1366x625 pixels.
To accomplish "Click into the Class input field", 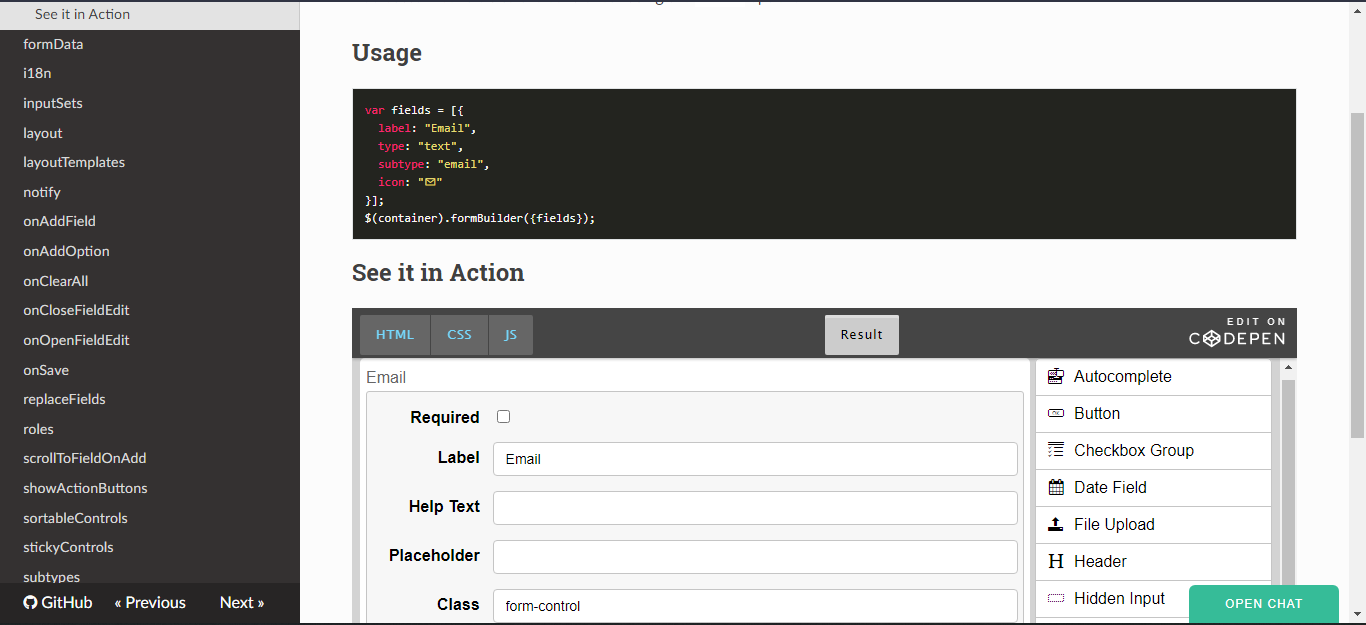I will click(755, 606).
